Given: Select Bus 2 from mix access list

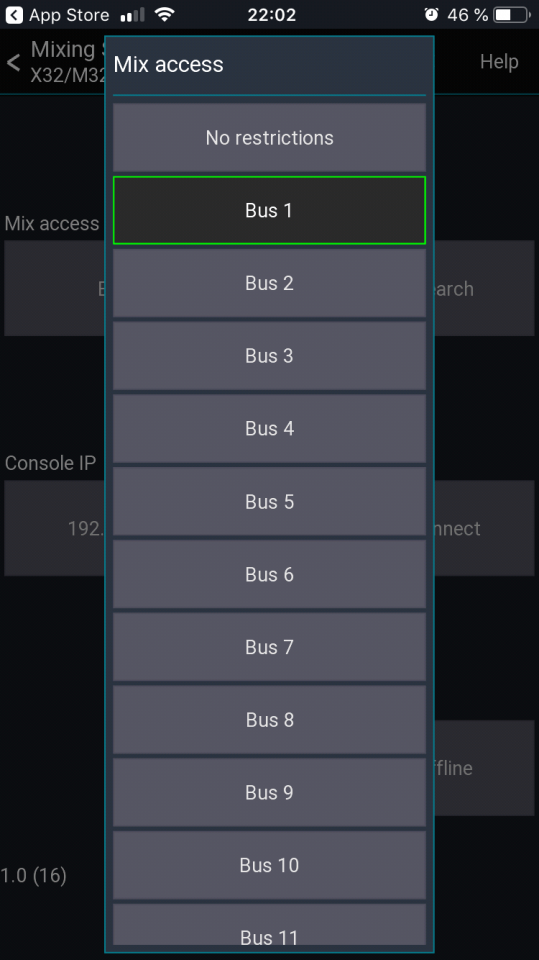Looking at the screenshot, I should point(270,283).
